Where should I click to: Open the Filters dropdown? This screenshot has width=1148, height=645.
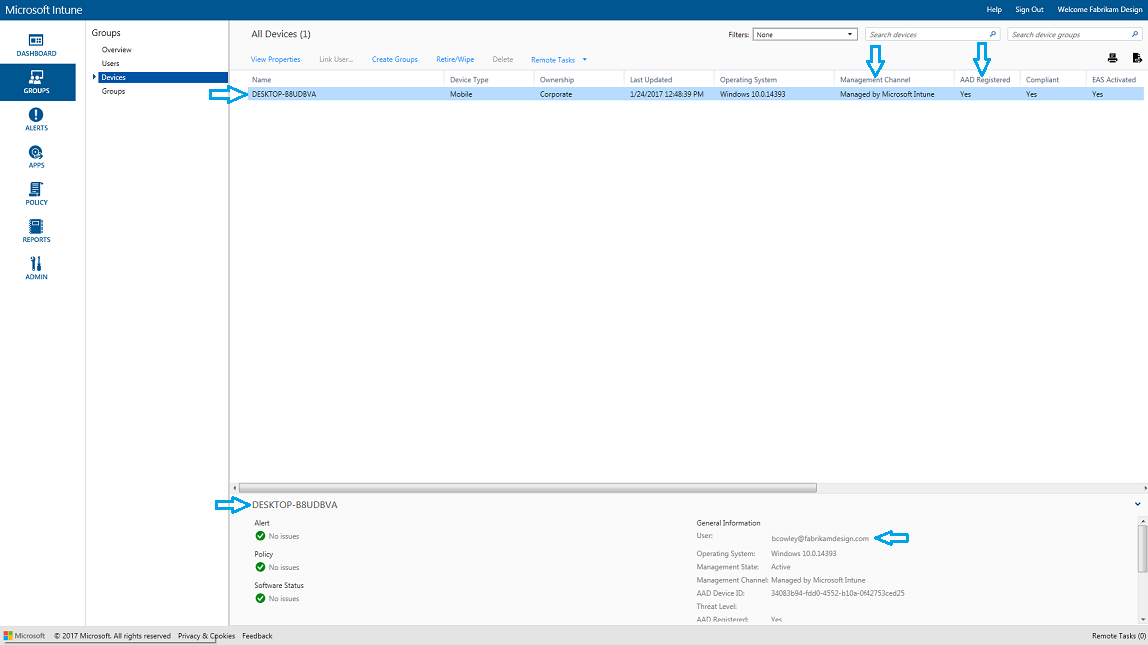805,34
